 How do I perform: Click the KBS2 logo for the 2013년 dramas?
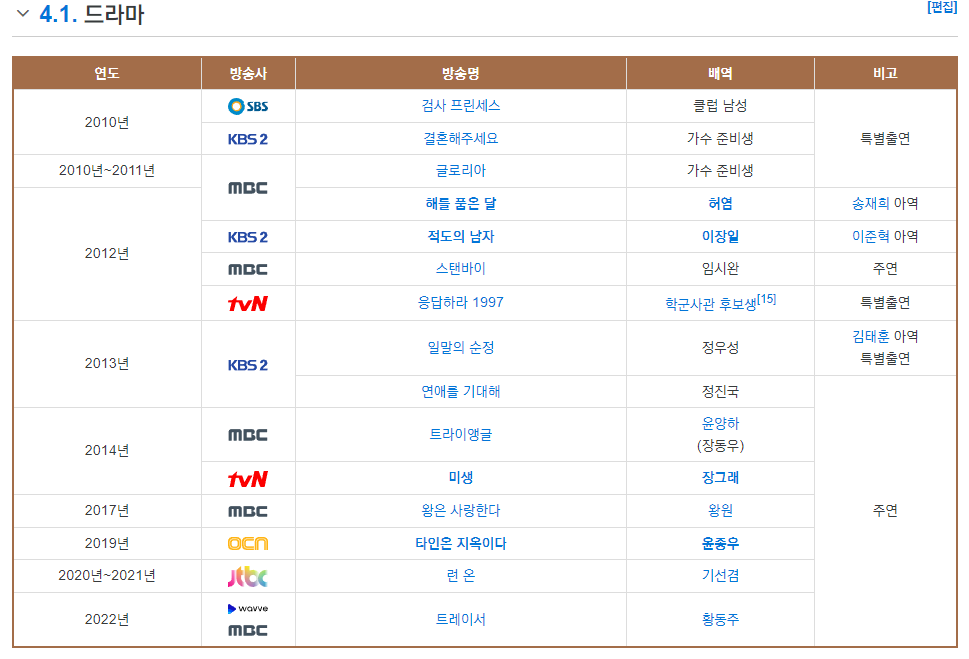pyautogui.click(x=248, y=365)
